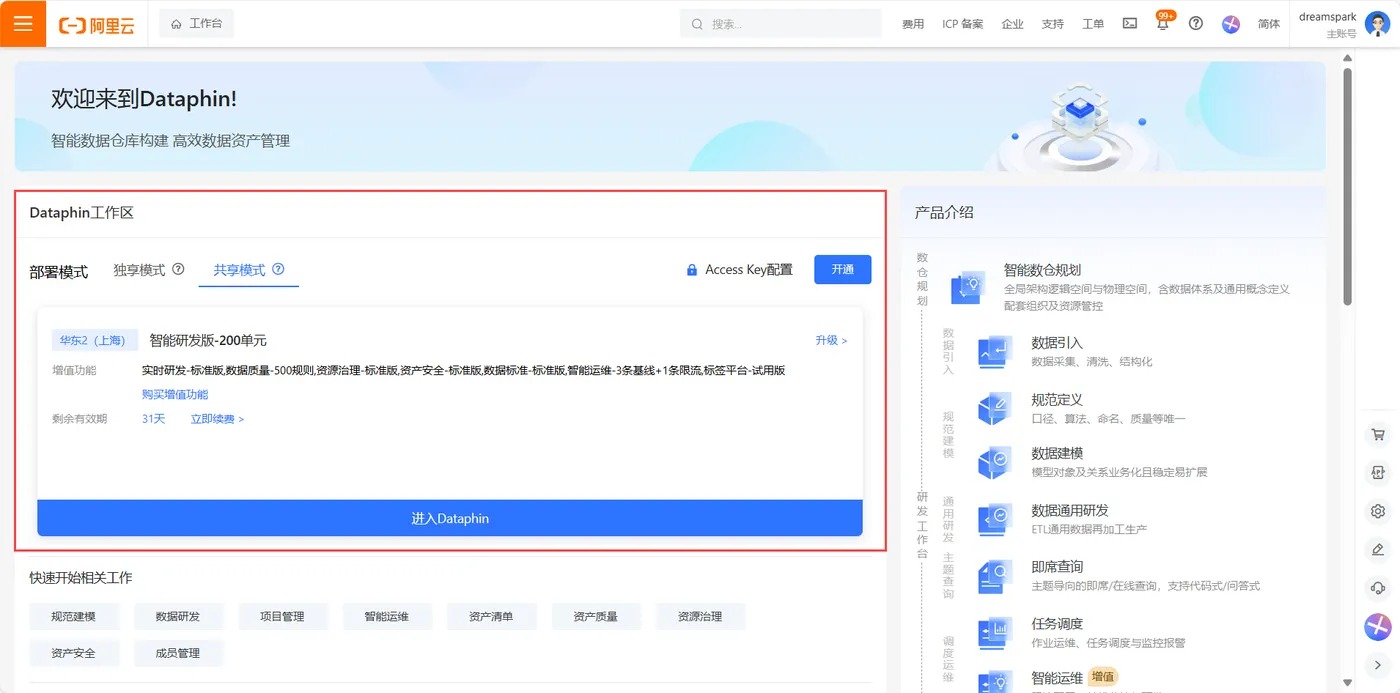
Task: Open the 资源治理 quick start shortcut
Action: point(700,616)
